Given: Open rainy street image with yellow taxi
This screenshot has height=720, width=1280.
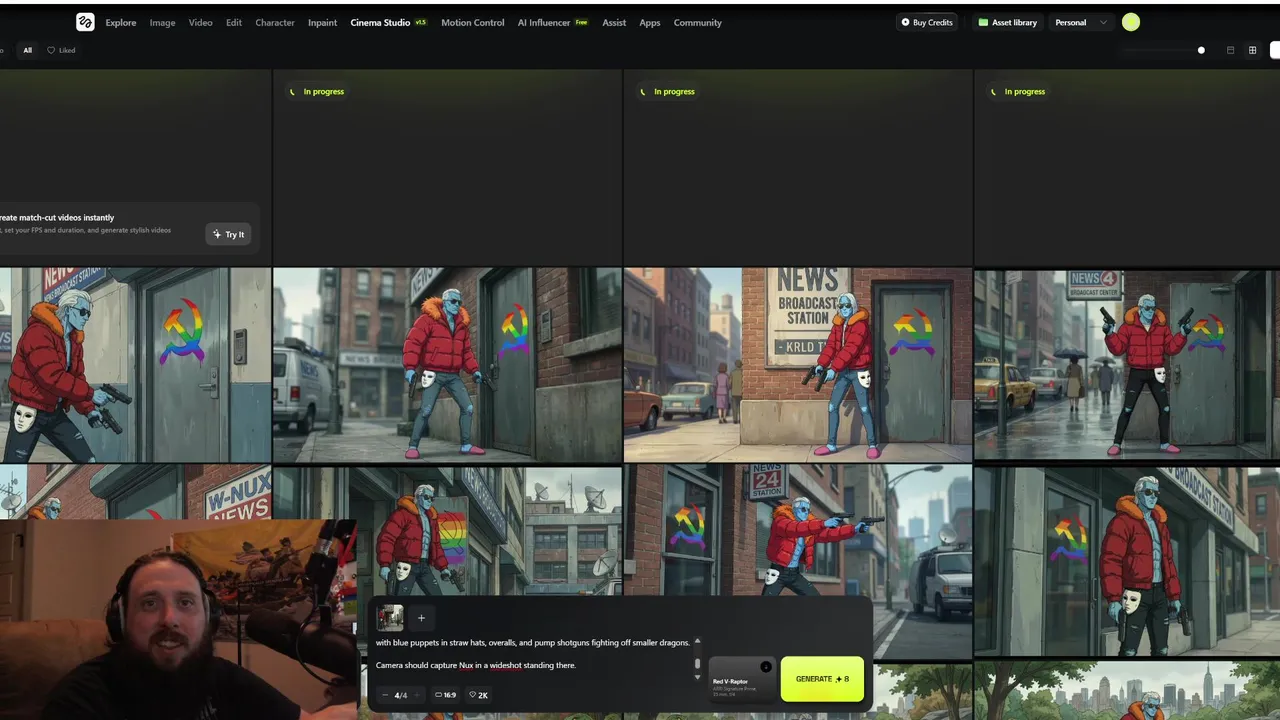Looking at the screenshot, I should [x=1127, y=365].
